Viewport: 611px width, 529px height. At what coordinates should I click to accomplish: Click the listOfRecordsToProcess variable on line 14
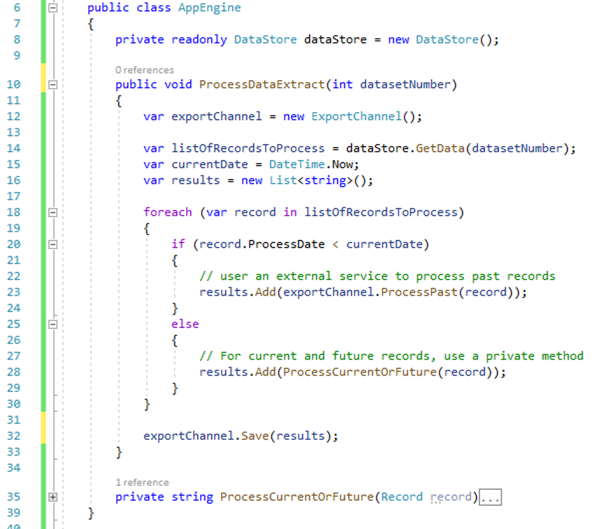(248, 148)
